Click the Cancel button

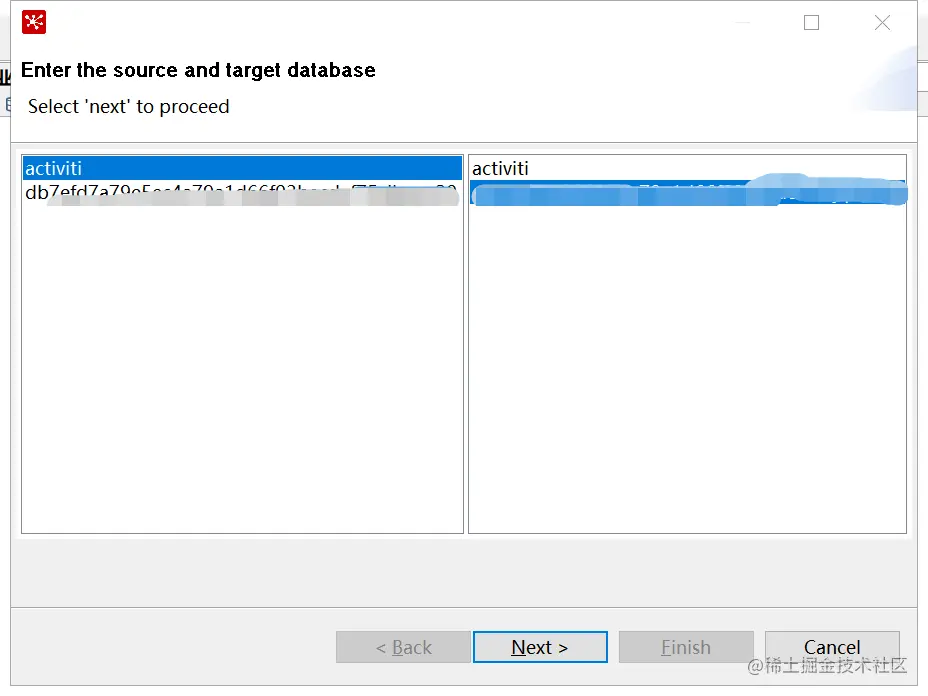coord(832,647)
